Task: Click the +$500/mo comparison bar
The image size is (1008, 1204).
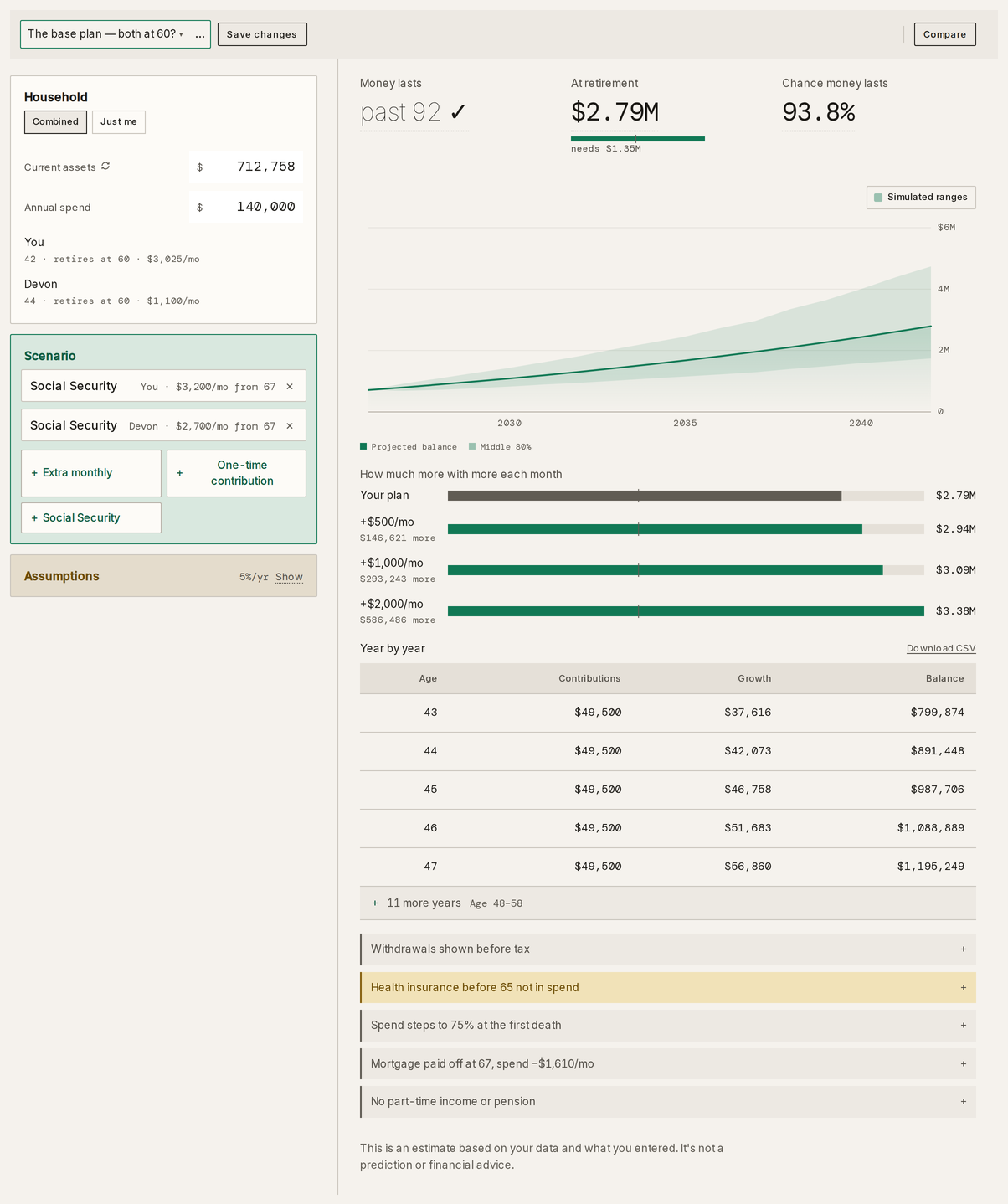Action: 655,529
